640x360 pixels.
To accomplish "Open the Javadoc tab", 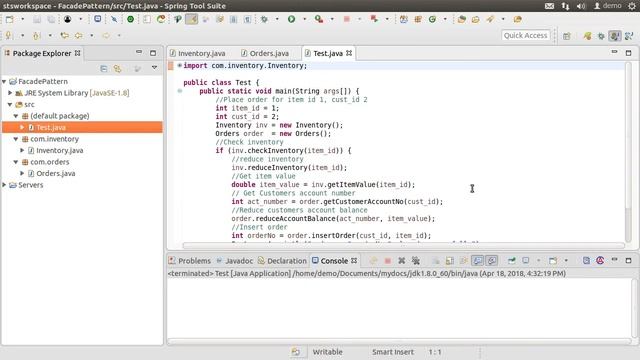I will 235,261.
